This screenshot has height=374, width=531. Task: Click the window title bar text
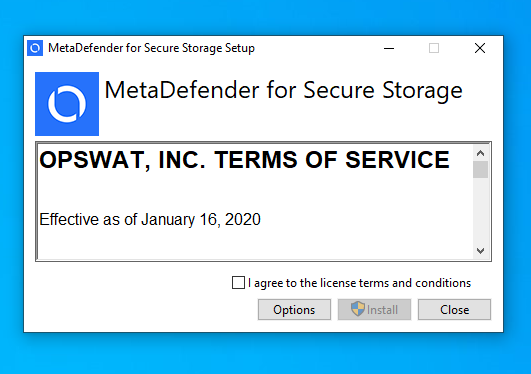[151, 48]
